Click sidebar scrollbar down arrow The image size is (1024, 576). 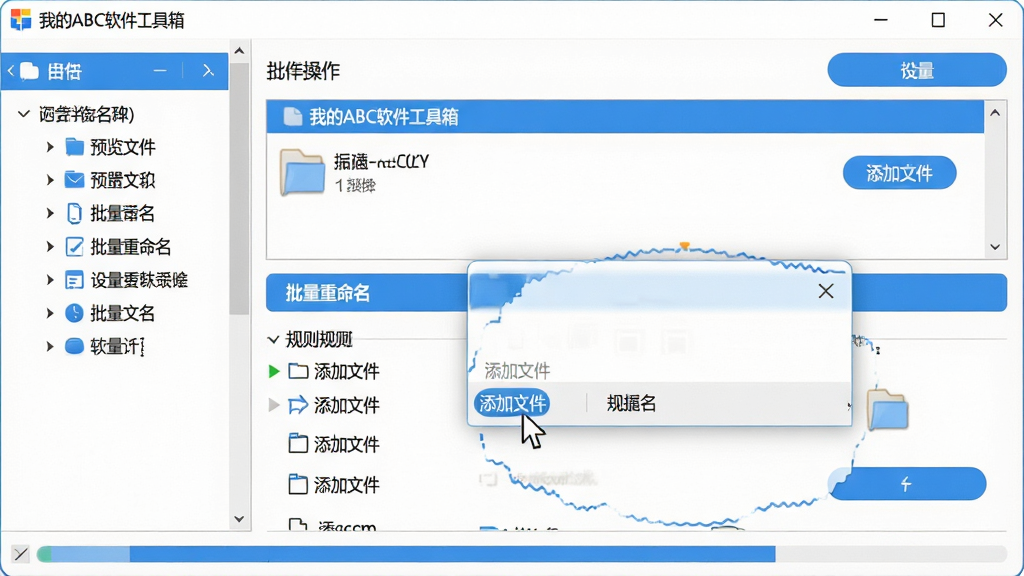tap(239, 519)
